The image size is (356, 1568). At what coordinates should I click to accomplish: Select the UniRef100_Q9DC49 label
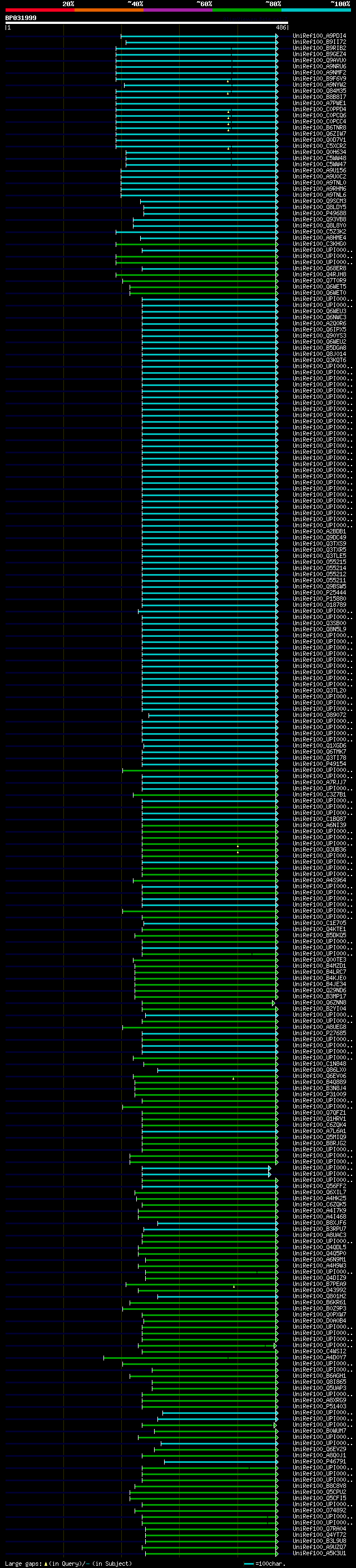[x=319, y=537]
